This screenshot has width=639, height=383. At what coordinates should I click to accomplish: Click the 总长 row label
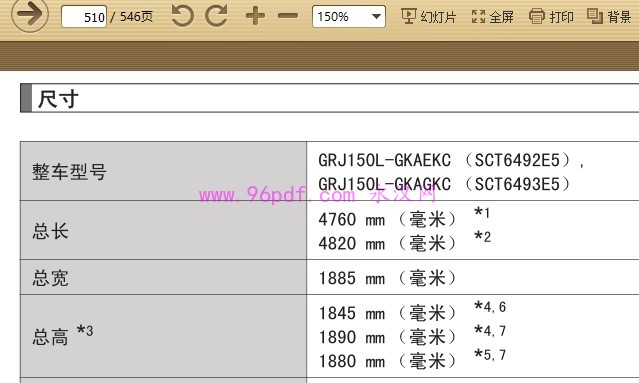51,231
